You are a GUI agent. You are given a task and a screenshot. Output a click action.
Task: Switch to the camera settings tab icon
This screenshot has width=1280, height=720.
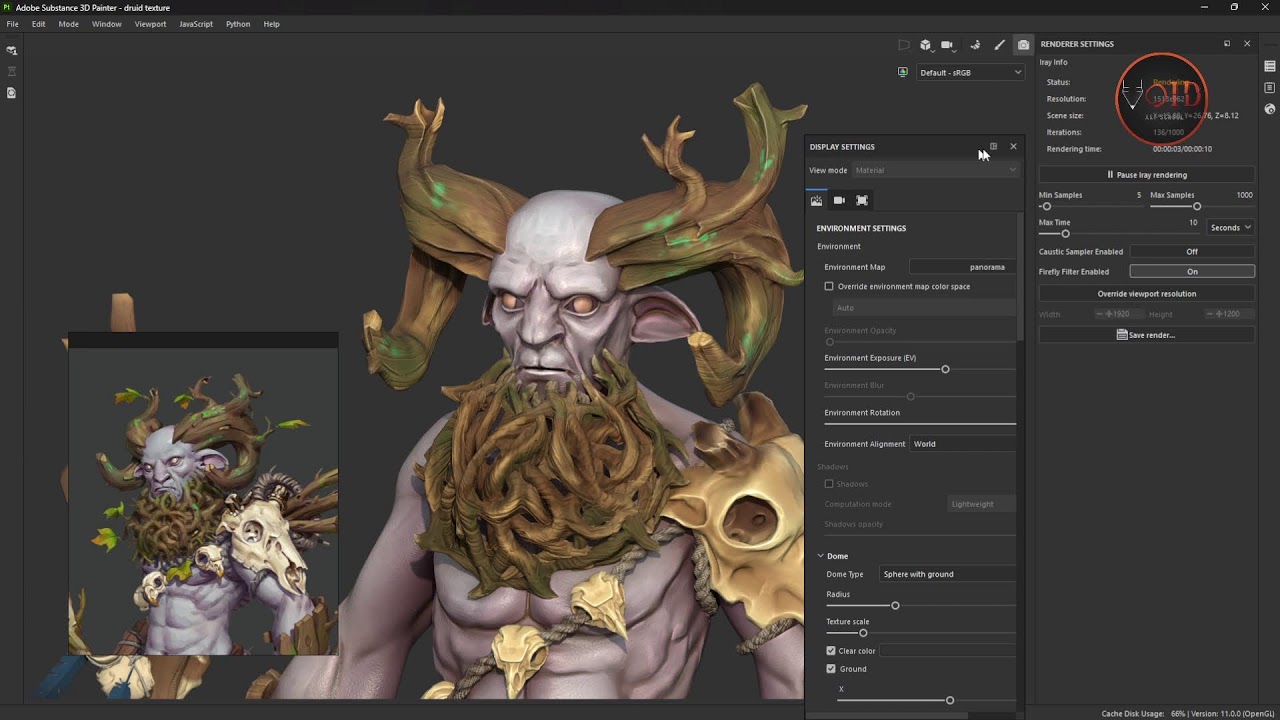coord(839,200)
